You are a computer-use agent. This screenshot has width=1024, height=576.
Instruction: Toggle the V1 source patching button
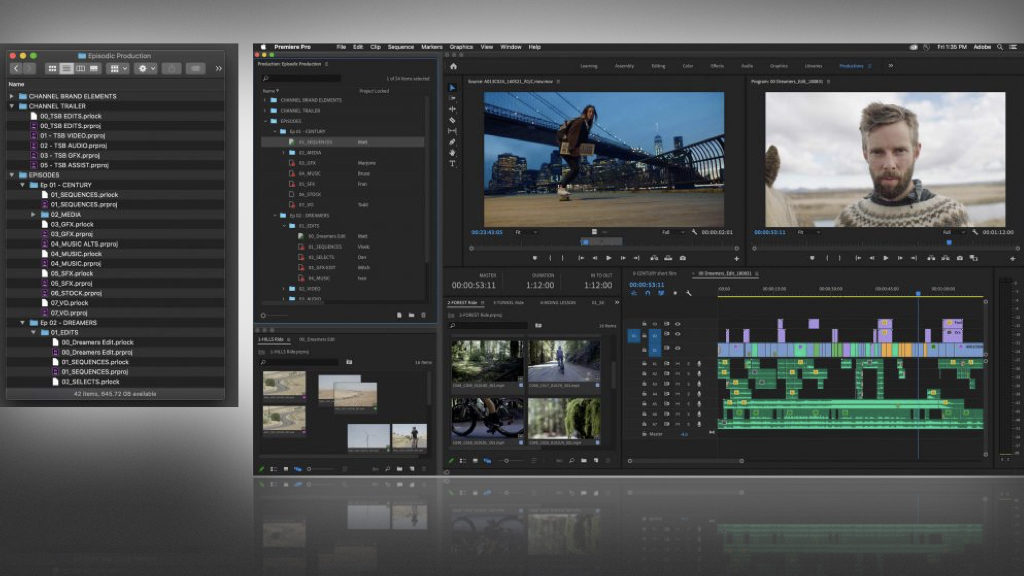click(633, 337)
